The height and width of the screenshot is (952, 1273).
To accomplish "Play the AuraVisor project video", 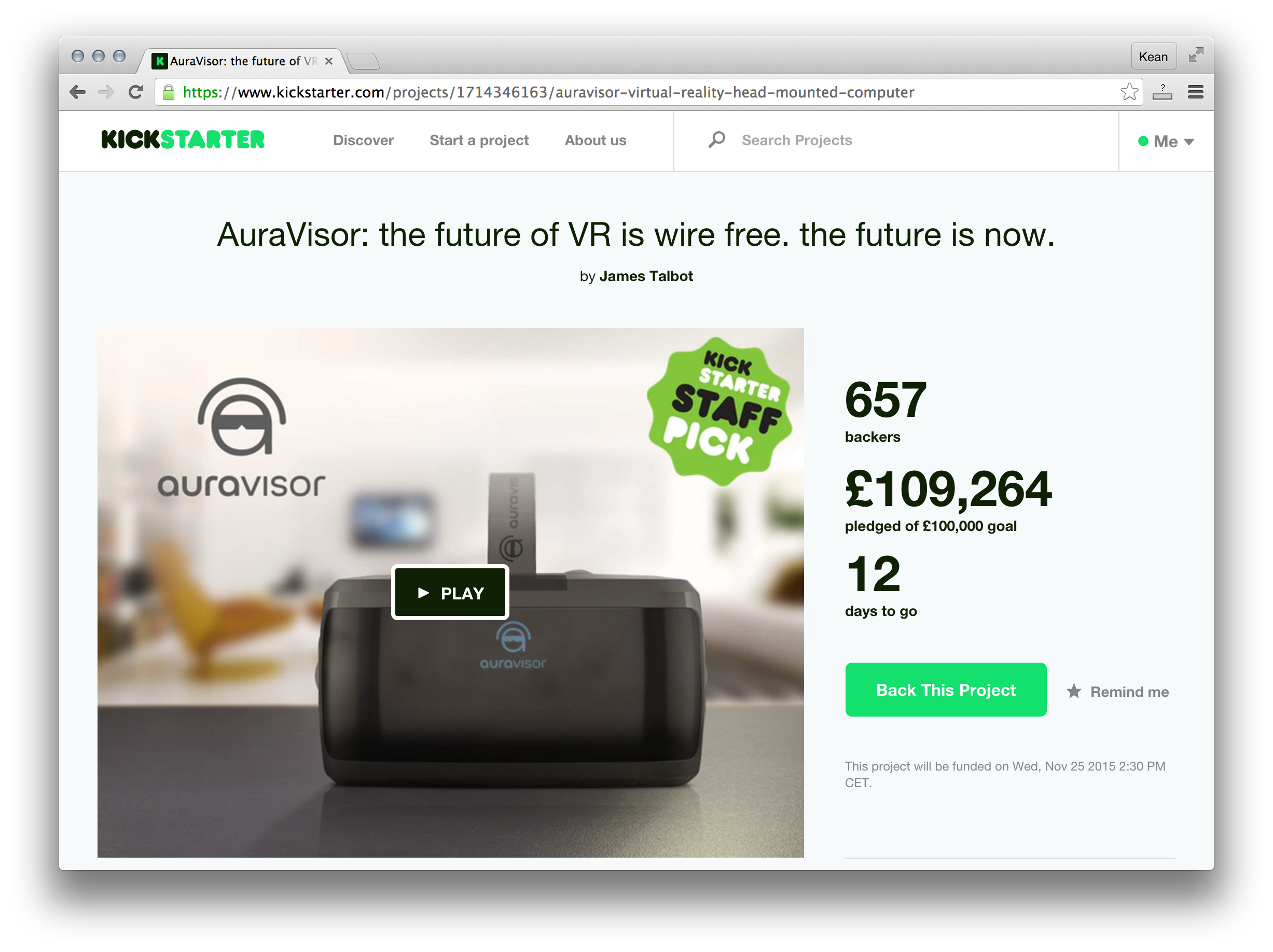I will point(450,593).
